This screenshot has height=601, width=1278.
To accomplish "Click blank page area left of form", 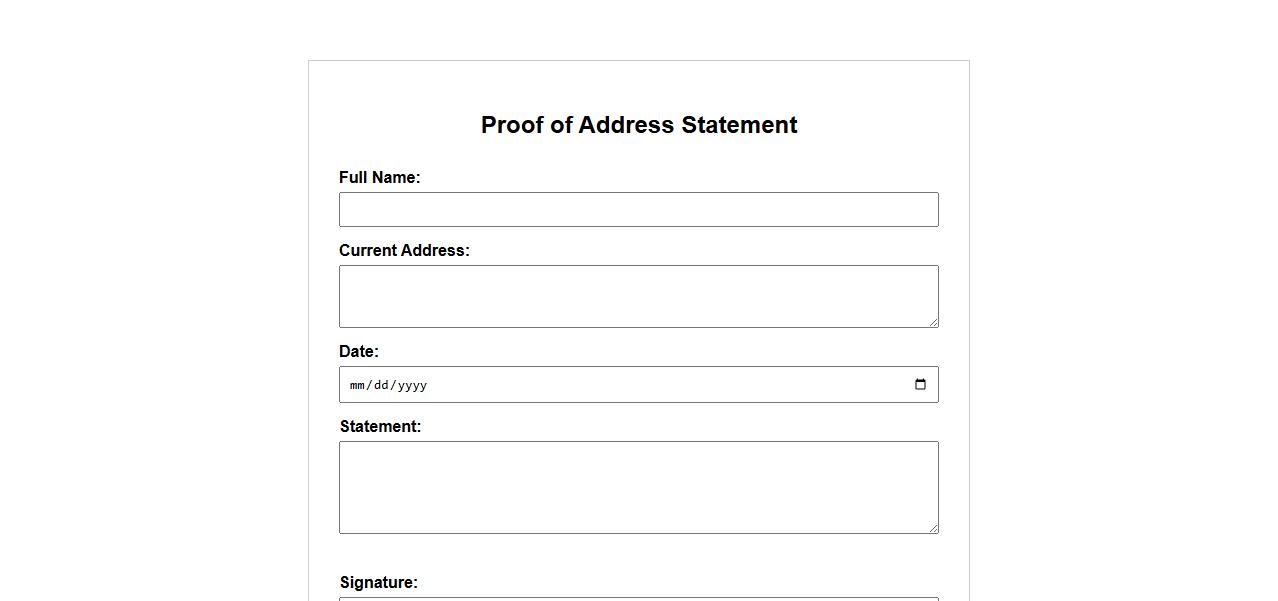I will pyautogui.click(x=150, y=300).
